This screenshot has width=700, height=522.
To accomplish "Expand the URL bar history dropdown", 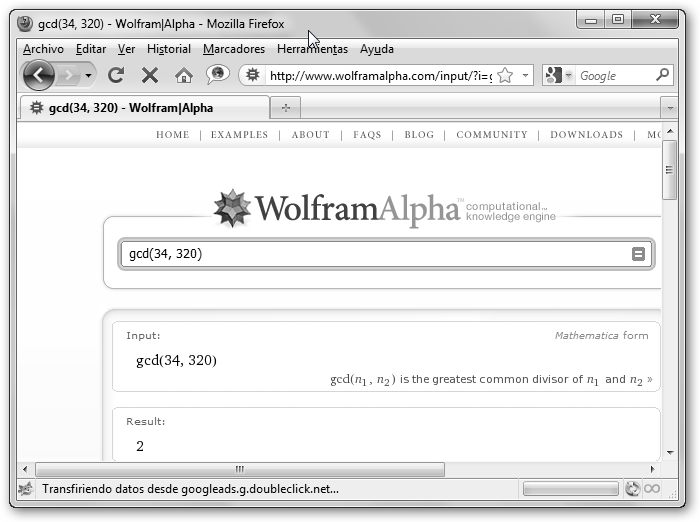I will (x=525, y=76).
